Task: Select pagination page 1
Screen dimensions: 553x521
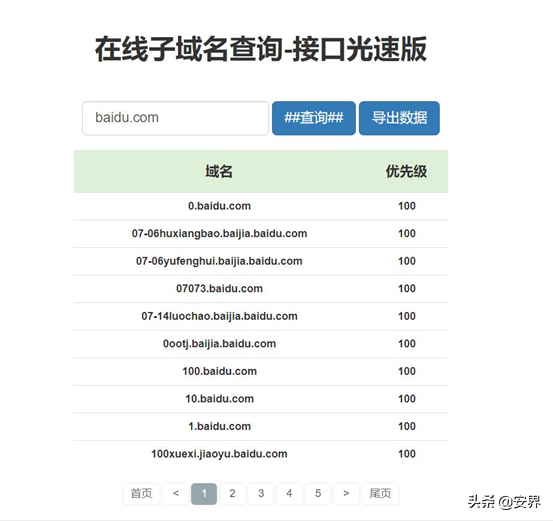Action: (204, 493)
